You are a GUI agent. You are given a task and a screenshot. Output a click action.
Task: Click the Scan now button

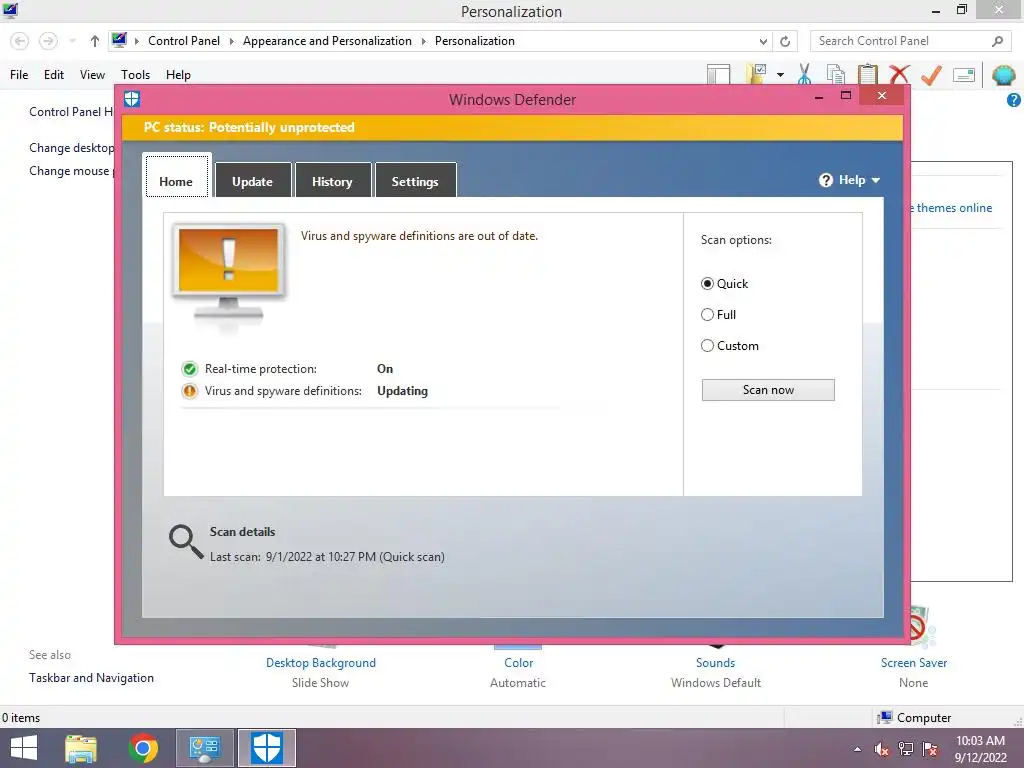(768, 390)
